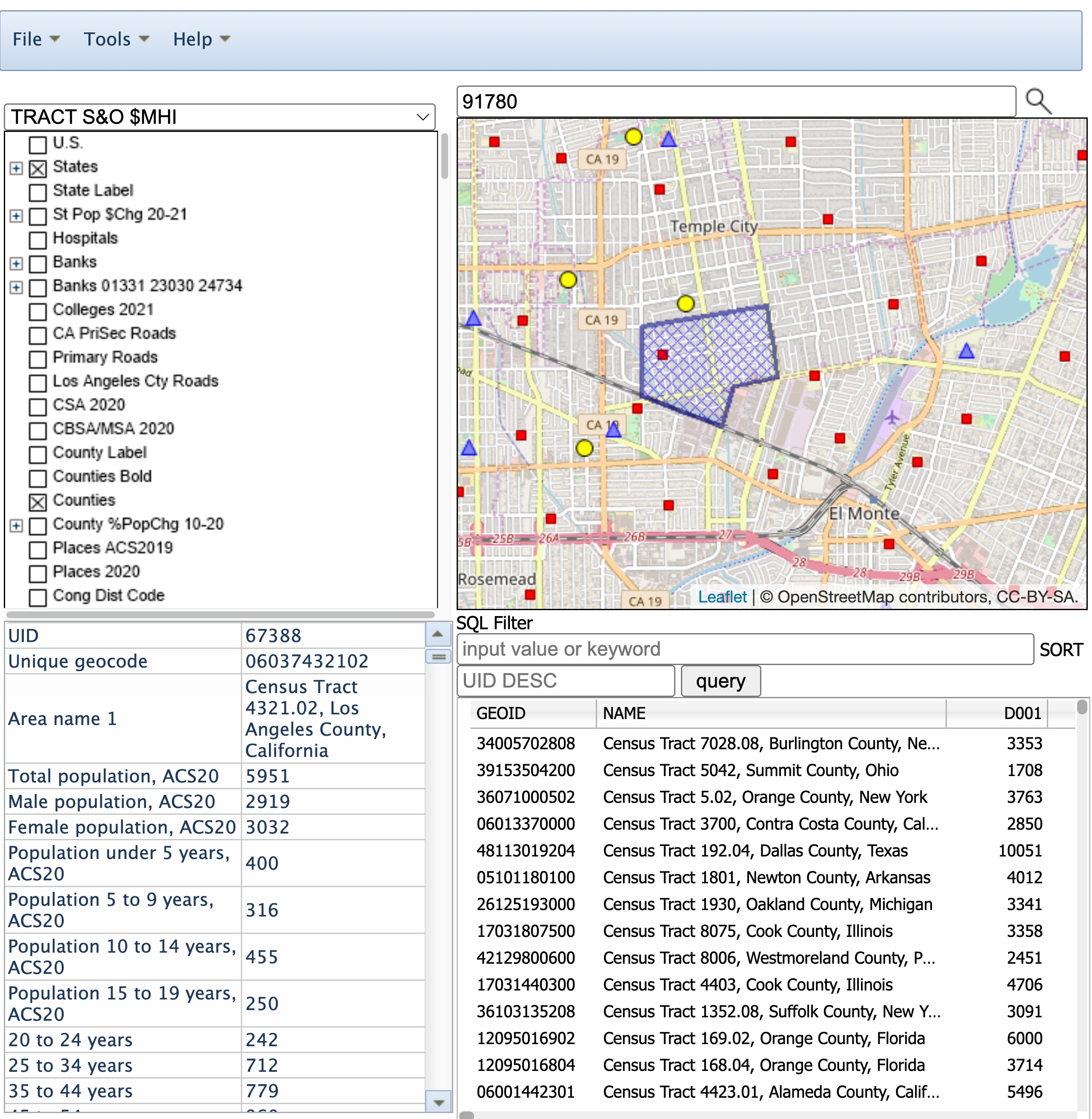Click the splitter handle icon below the up arrow

[439, 657]
